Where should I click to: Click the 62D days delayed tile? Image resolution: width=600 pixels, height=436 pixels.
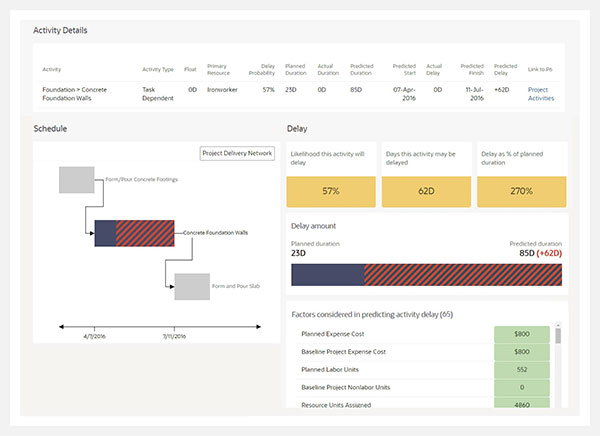(426, 190)
